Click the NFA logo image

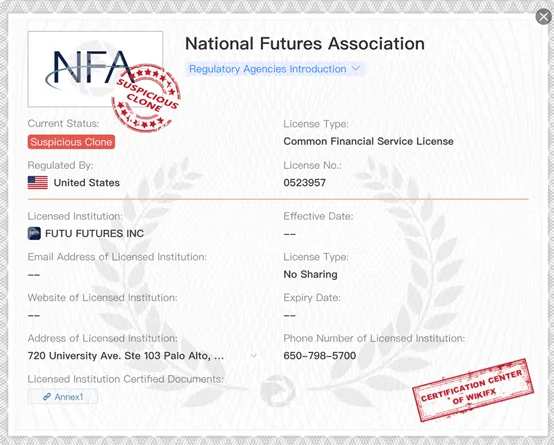pos(95,69)
